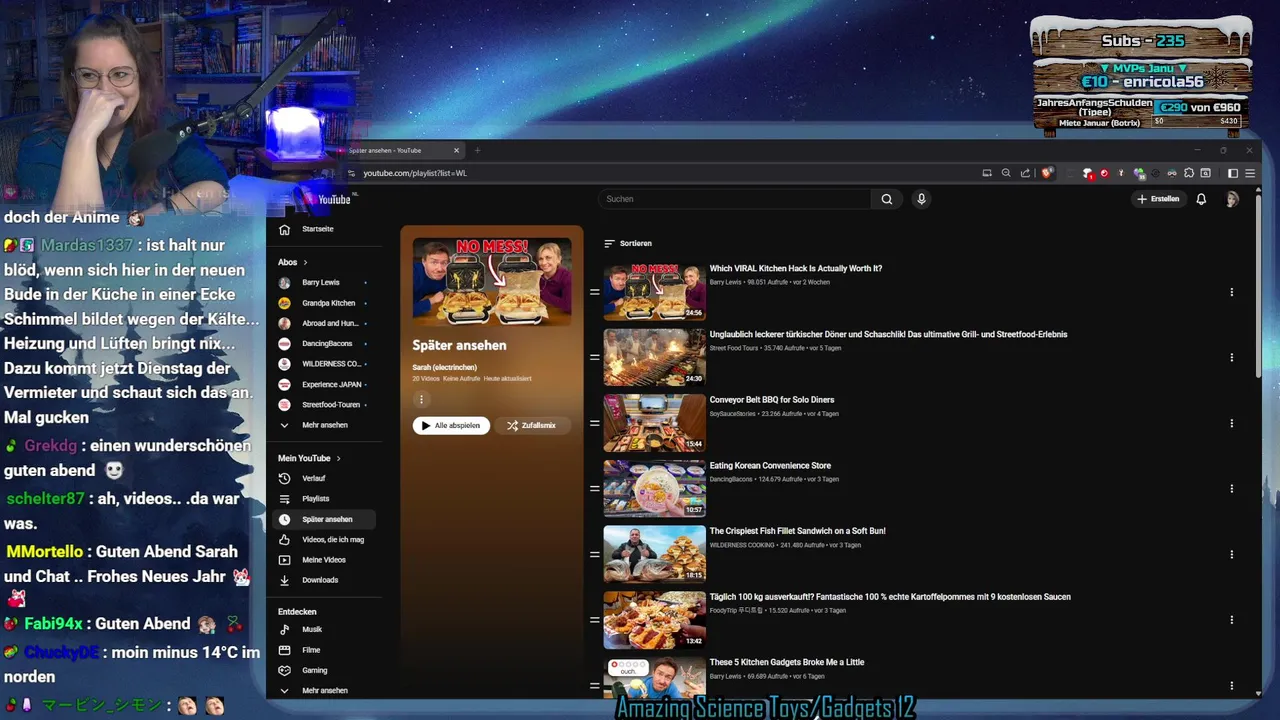Play the Crispiest Fish Fillet Sandwich thumbnail
The width and height of the screenshot is (1280, 720).
coord(654,554)
